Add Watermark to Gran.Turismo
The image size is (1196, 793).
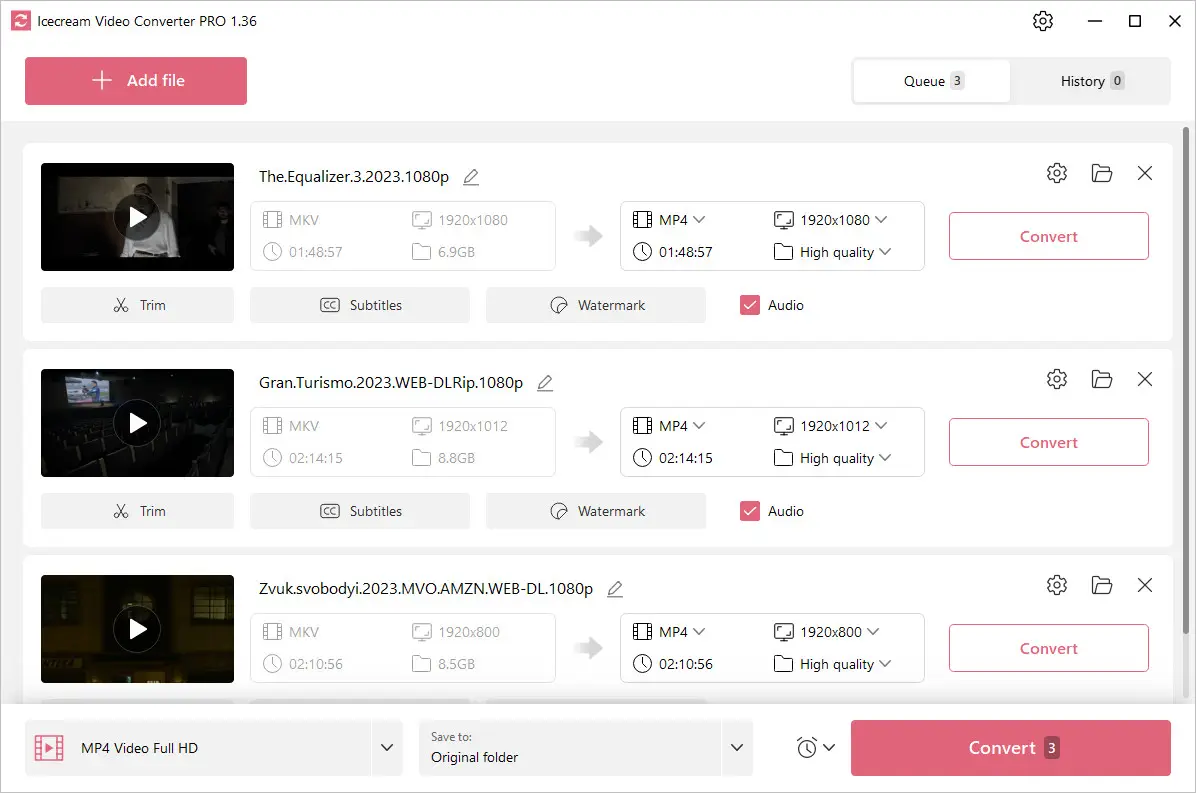pos(596,511)
